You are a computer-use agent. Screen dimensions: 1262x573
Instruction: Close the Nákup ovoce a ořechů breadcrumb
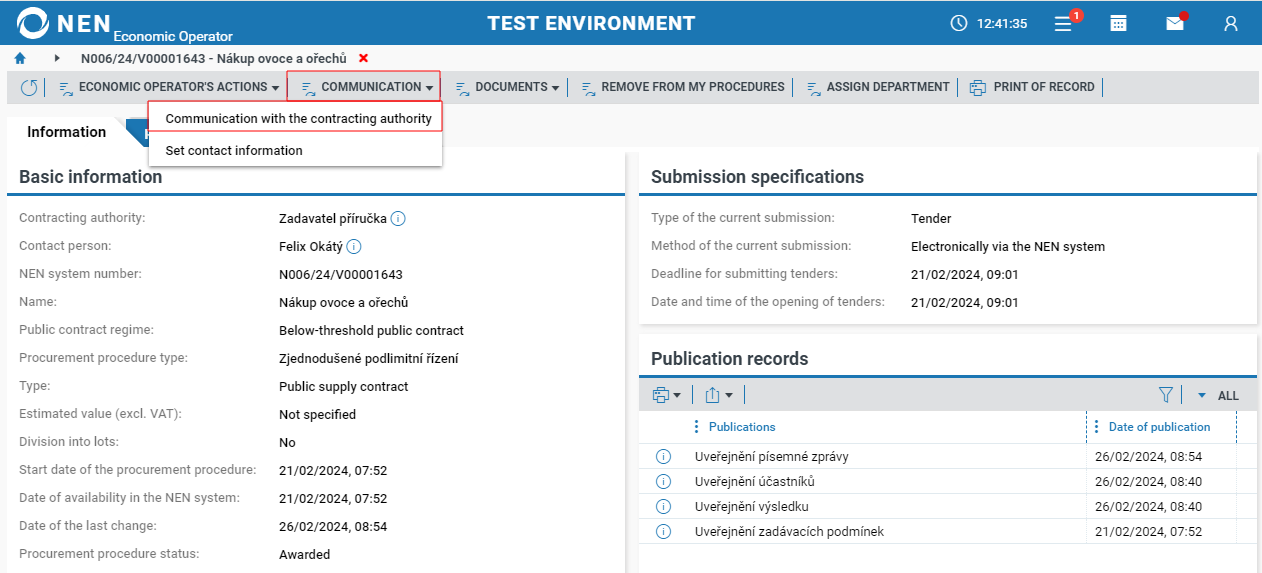pyautogui.click(x=363, y=59)
